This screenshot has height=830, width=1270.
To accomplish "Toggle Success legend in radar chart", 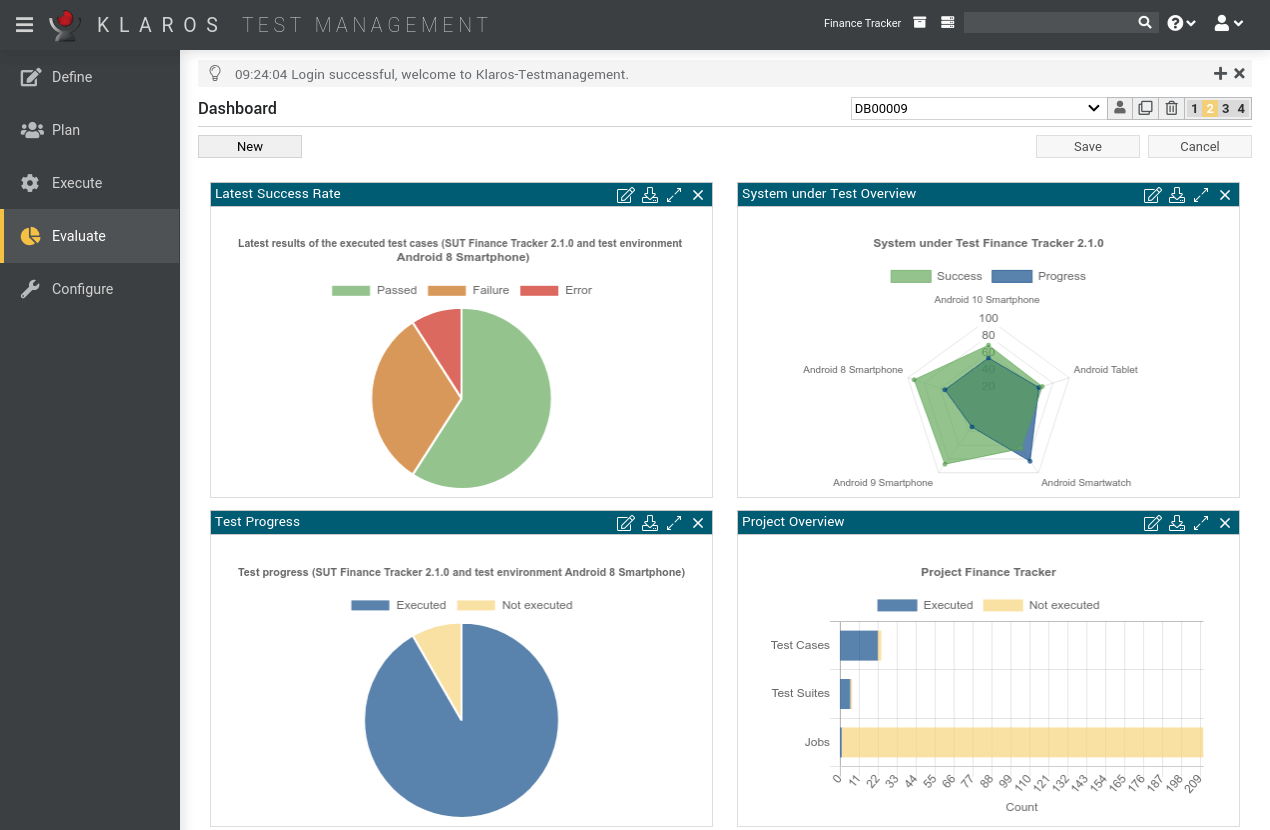I will coord(910,276).
